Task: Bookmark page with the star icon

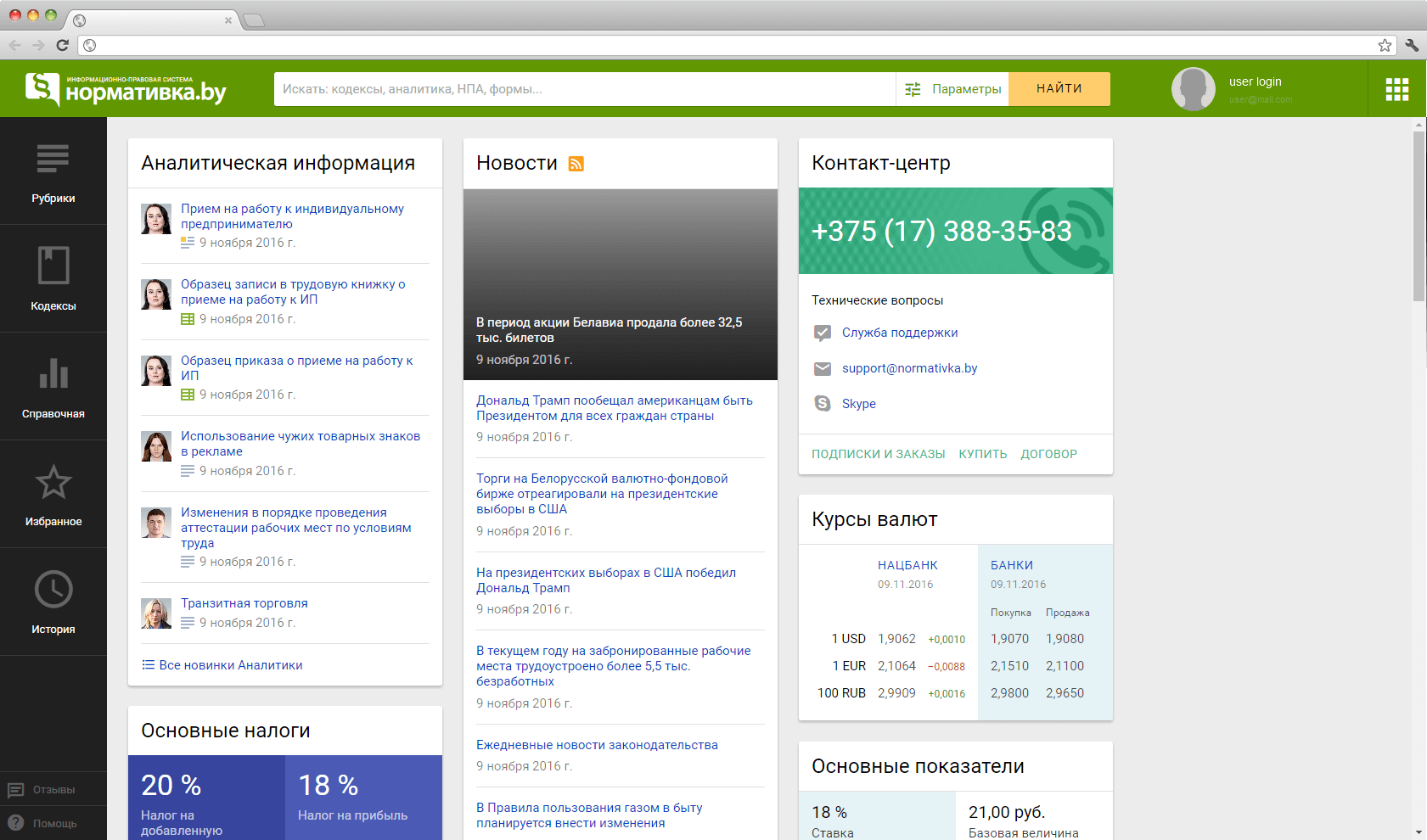Action: (x=1385, y=45)
